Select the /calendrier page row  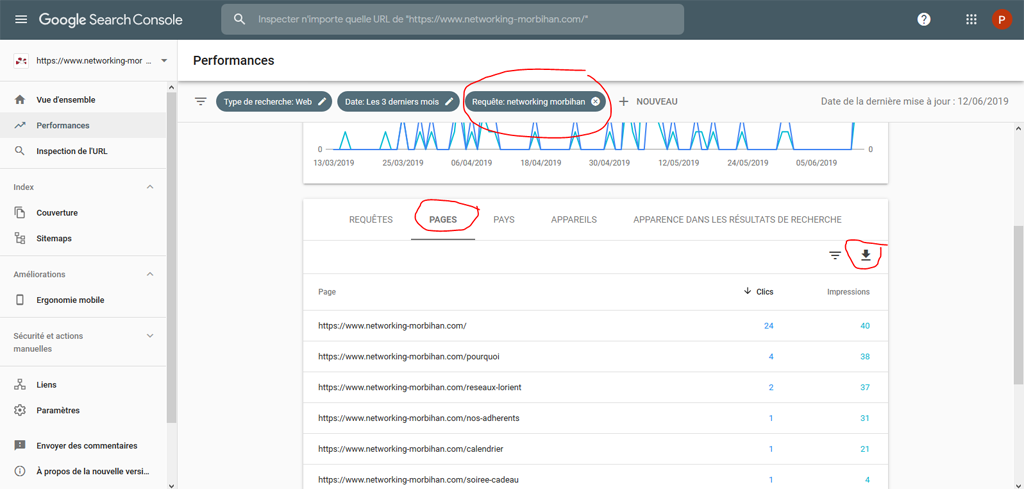pos(596,449)
